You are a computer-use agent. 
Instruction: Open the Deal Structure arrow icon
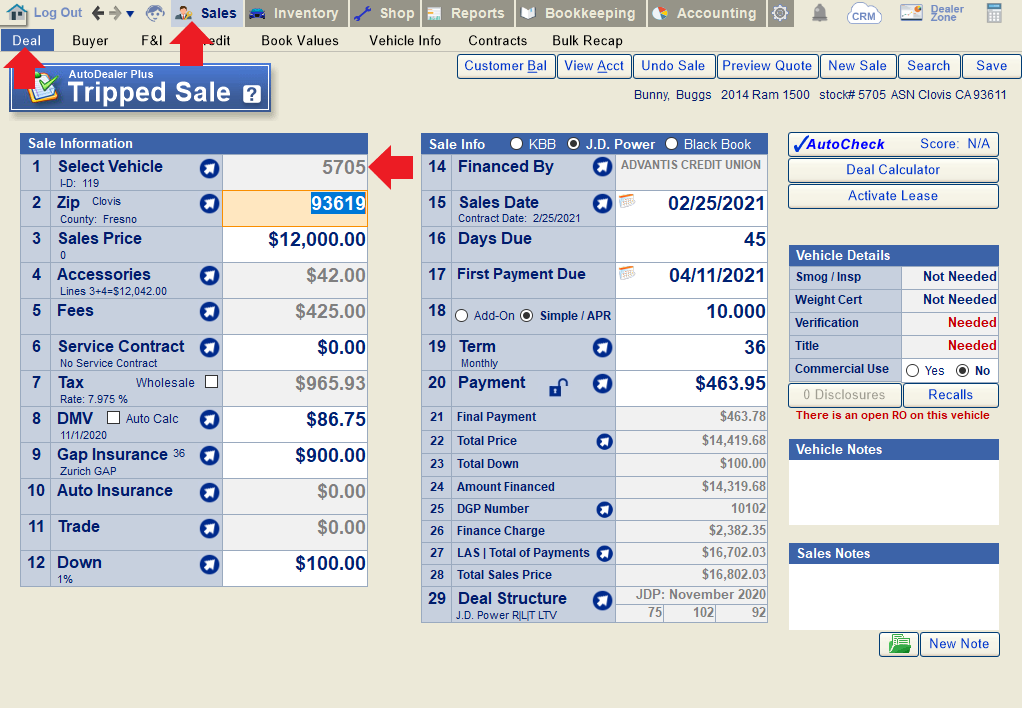click(x=602, y=600)
